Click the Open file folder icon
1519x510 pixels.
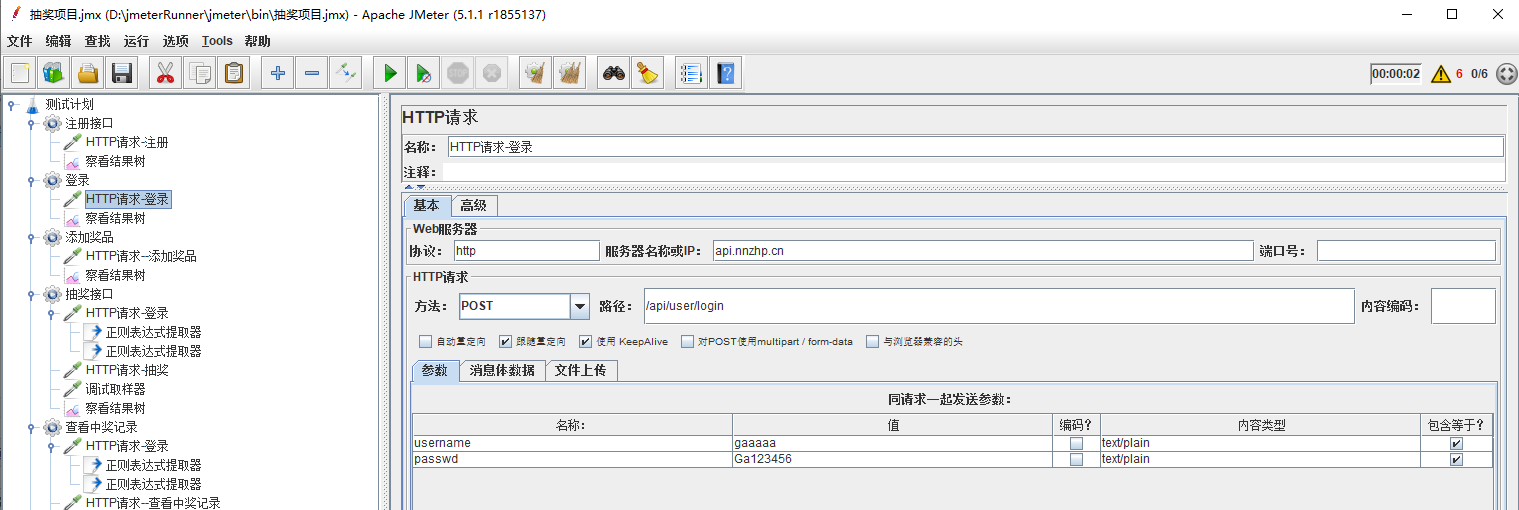tap(88, 73)
